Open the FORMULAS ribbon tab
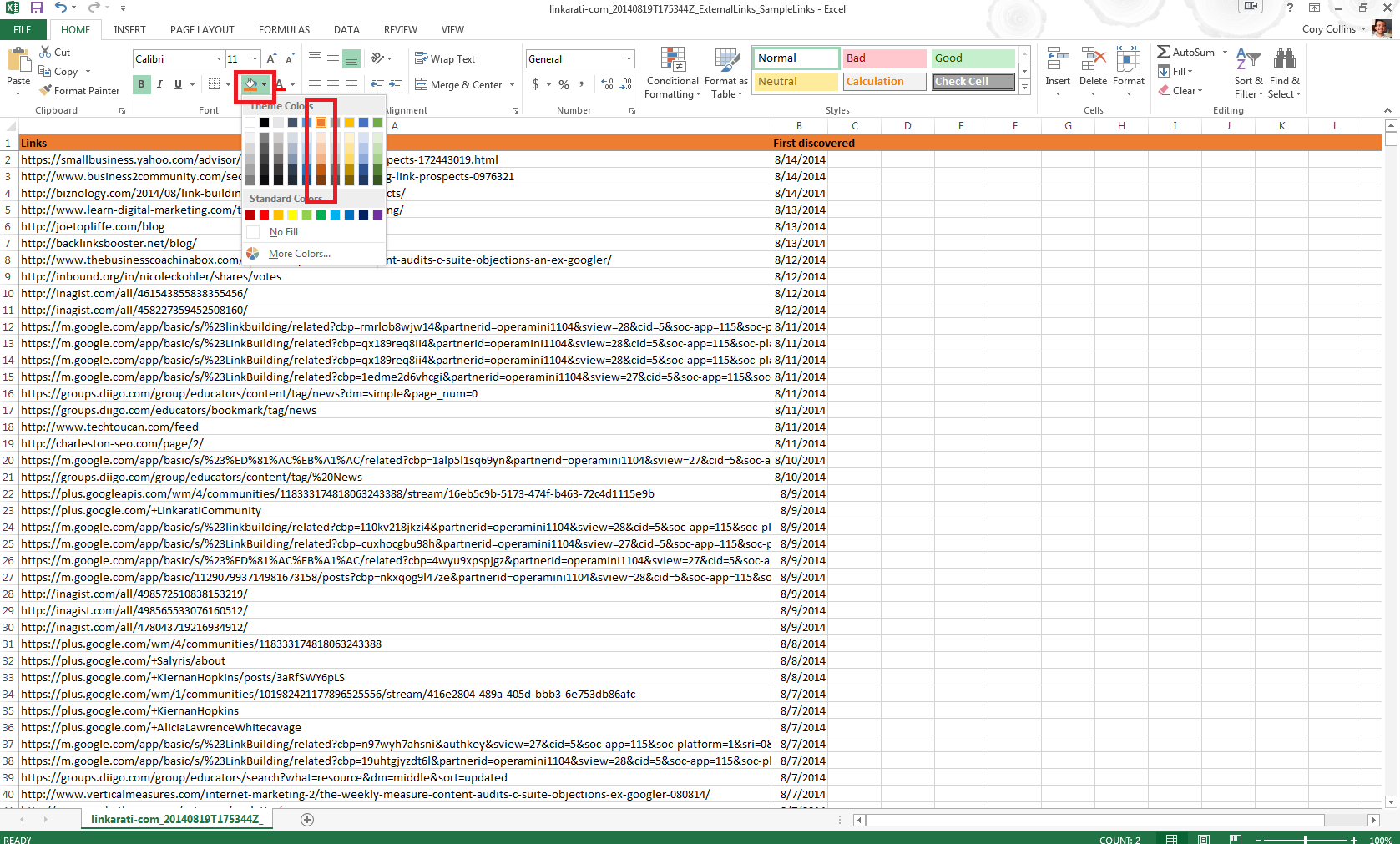The width and height of the screenshot is (1400, 844). click(x=284, y=29)
